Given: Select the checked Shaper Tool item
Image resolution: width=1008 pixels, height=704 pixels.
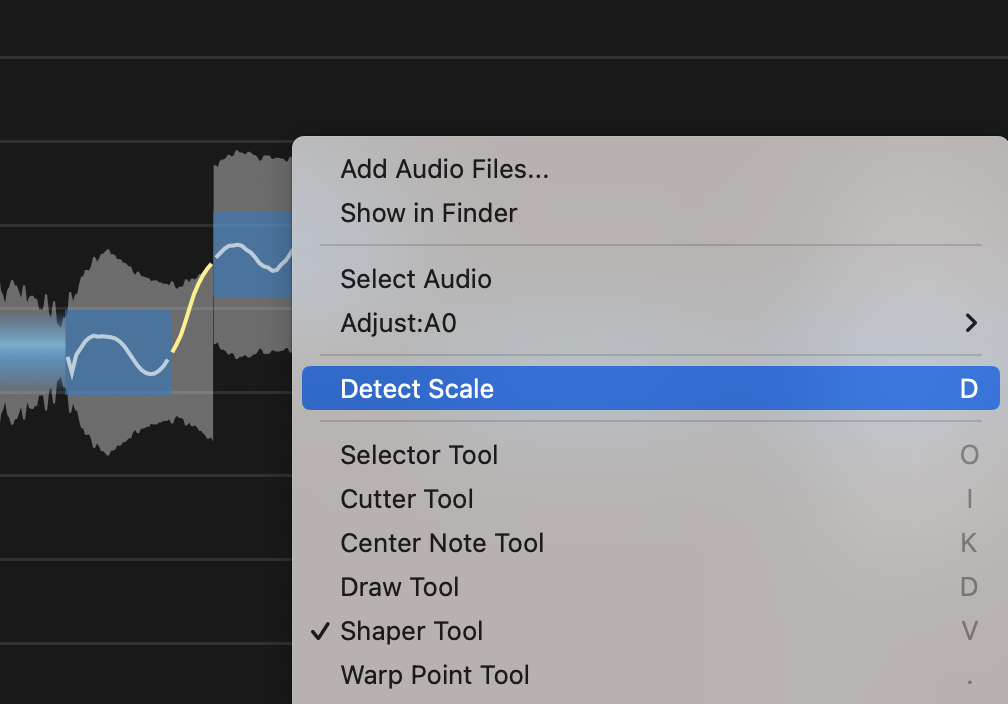Looking at the screenshot, I should [411, 631].
